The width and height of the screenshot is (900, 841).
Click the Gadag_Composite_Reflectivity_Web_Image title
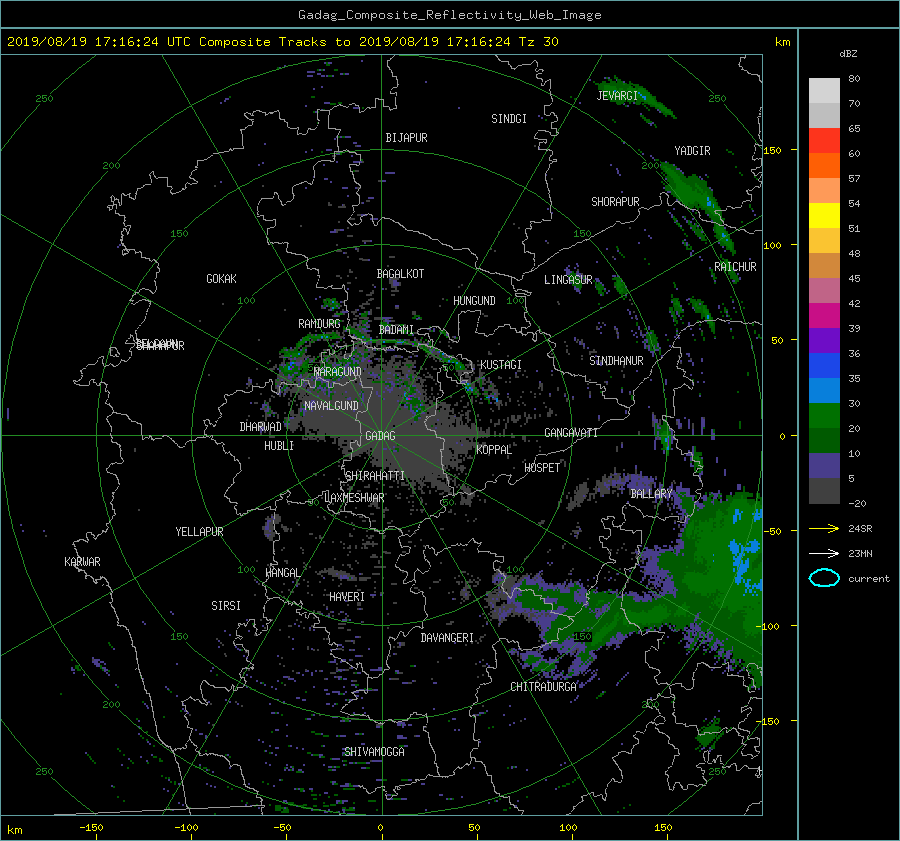pyautogui.click(x=449, y=15)
